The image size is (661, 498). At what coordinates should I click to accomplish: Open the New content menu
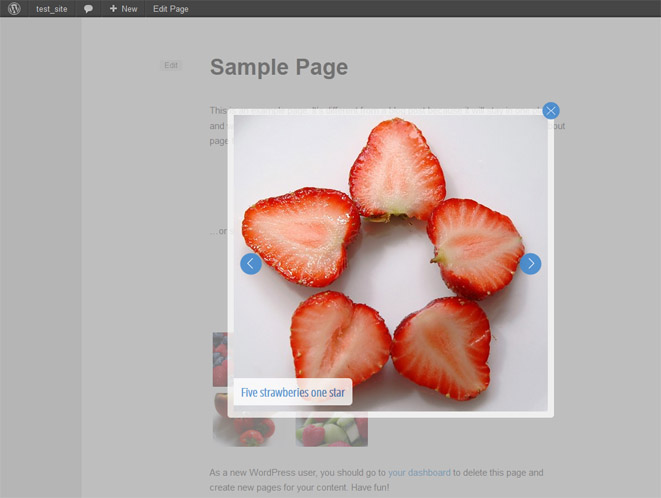124,9
